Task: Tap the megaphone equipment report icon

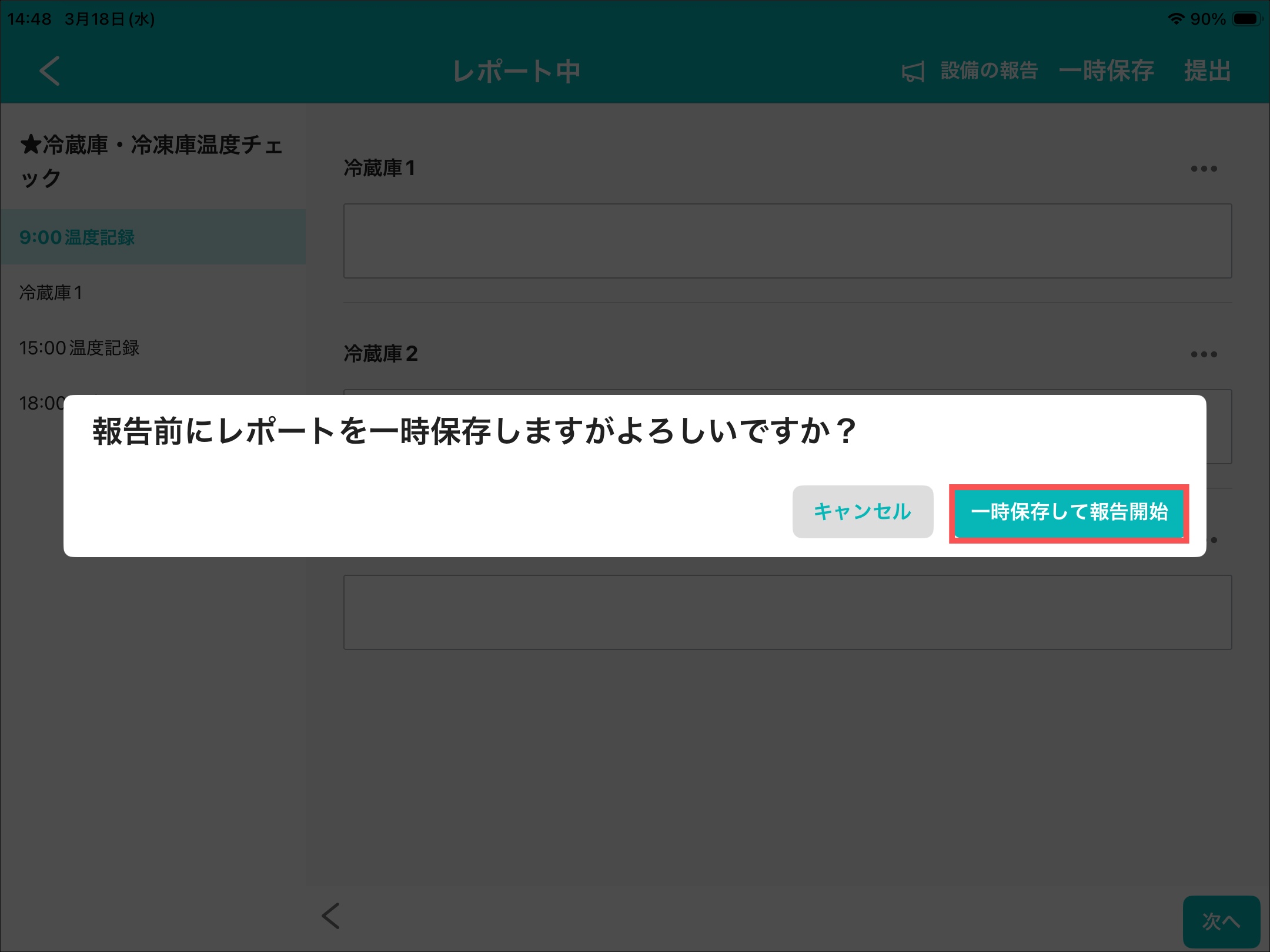Action: point(913,72)
